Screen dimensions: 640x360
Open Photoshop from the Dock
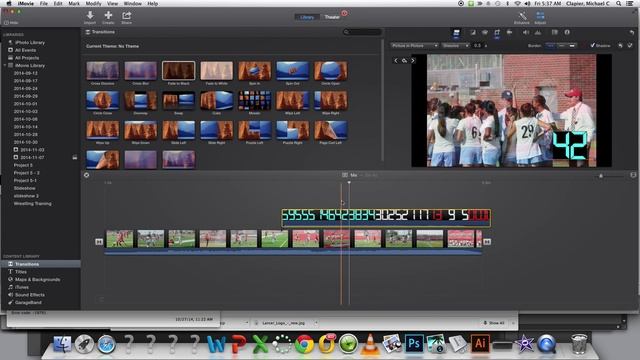tap(414, 344)
